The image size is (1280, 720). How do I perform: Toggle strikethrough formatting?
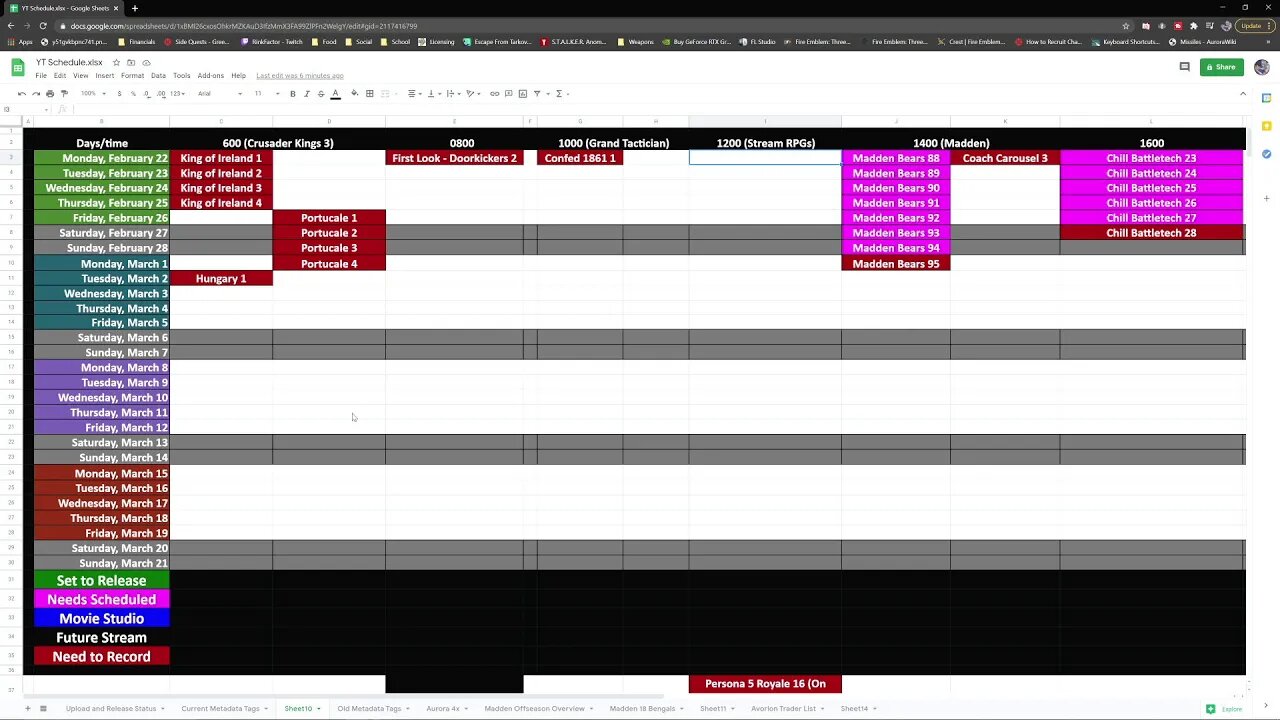click(321, 93)
